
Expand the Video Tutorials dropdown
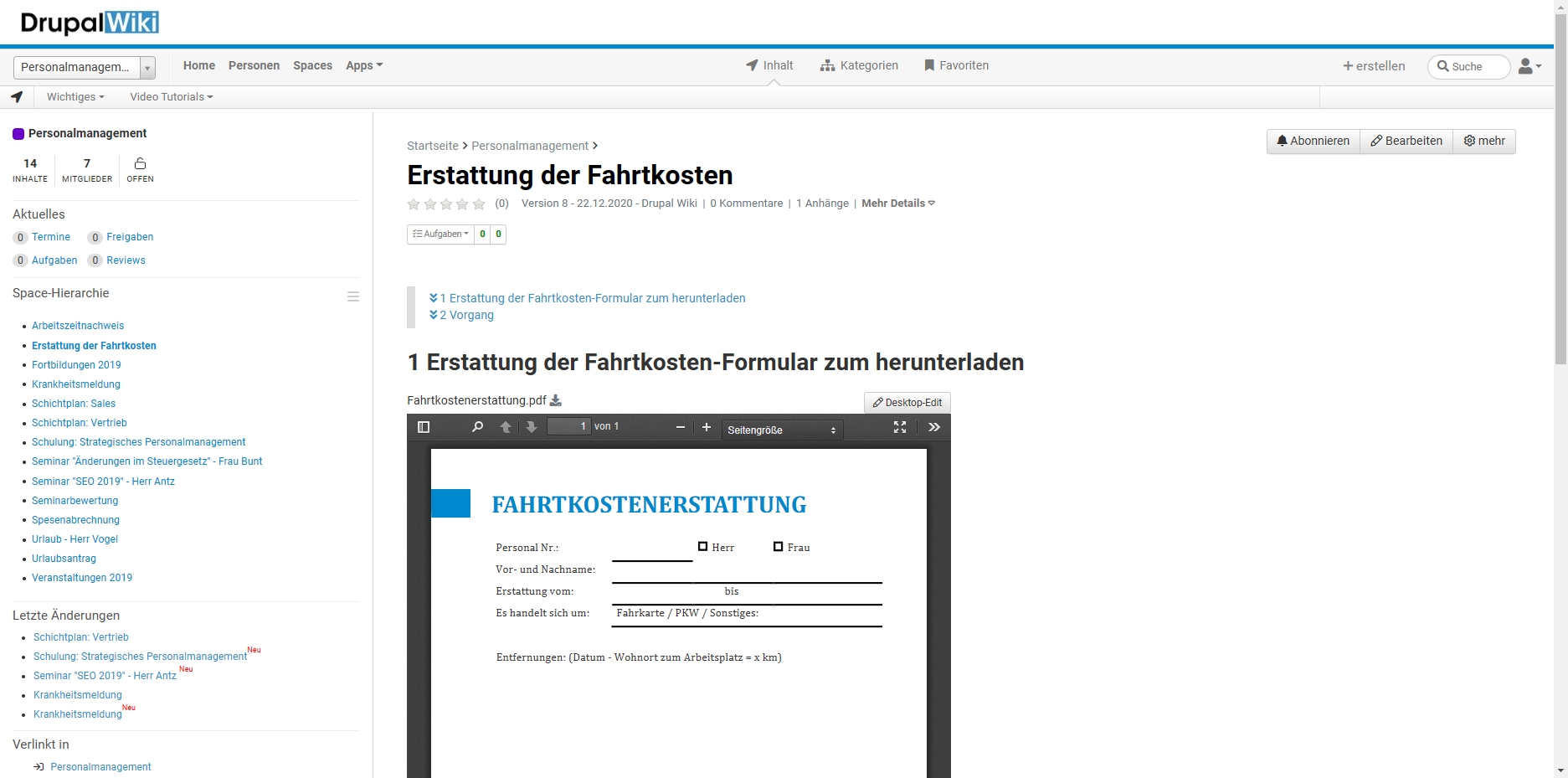tap(172, 97)
